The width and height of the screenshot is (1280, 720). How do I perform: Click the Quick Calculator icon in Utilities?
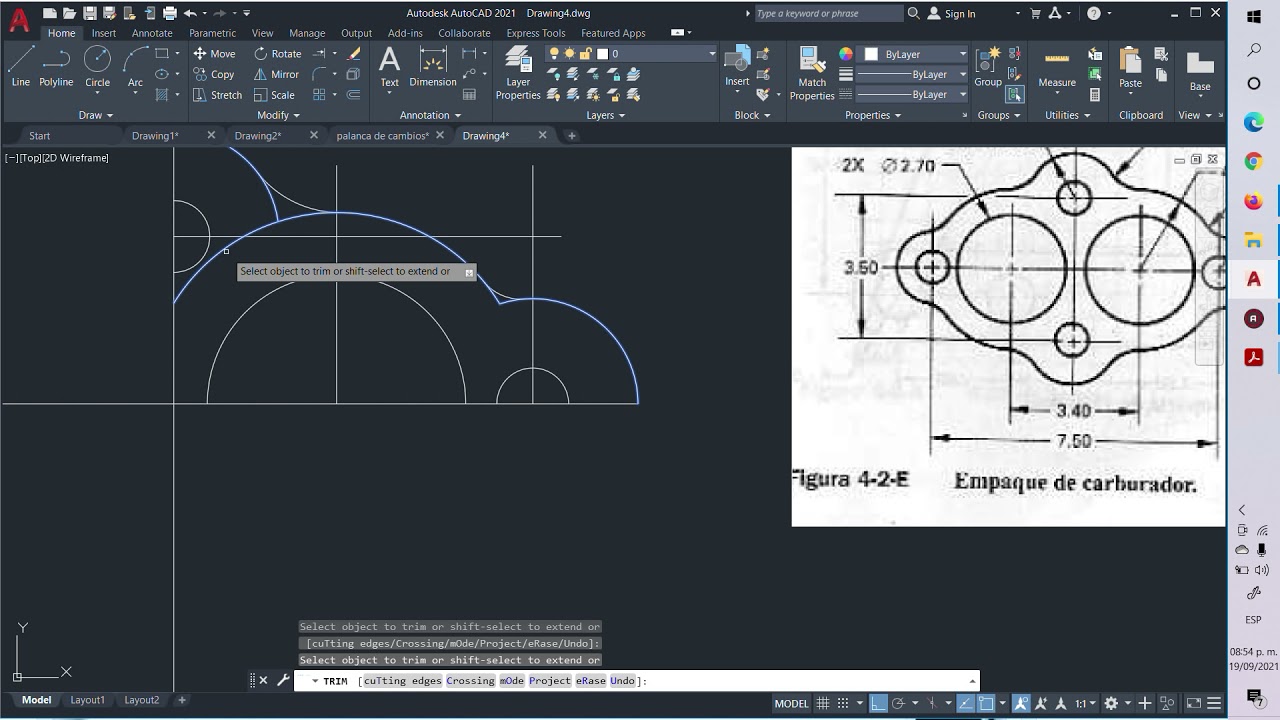pyautogui.click(x=1095, y=95)
